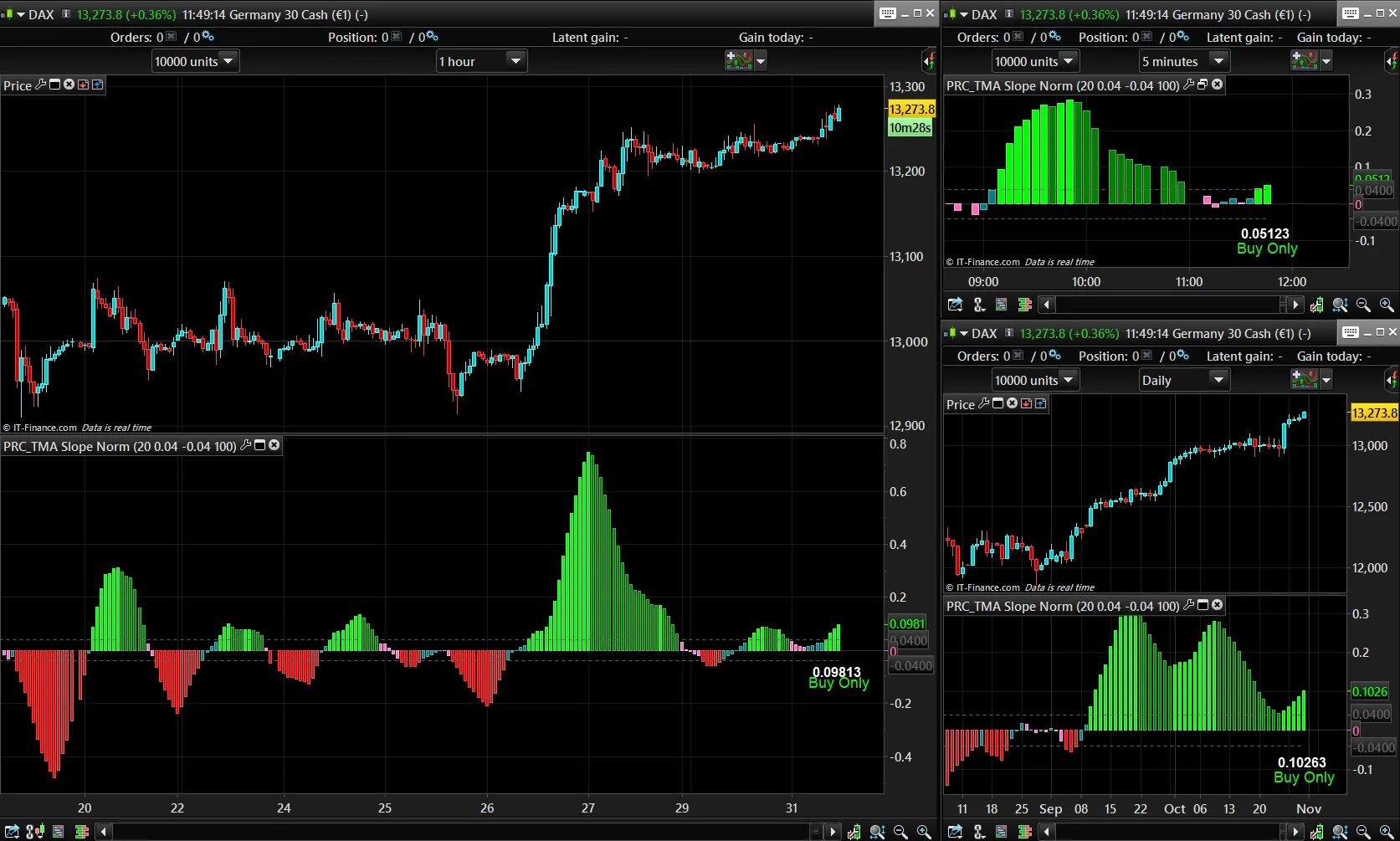Viewport: 1400px width, 841px height.
Task: Toggle trading panel side arrow in 1 hour chart
Action: 929,60
